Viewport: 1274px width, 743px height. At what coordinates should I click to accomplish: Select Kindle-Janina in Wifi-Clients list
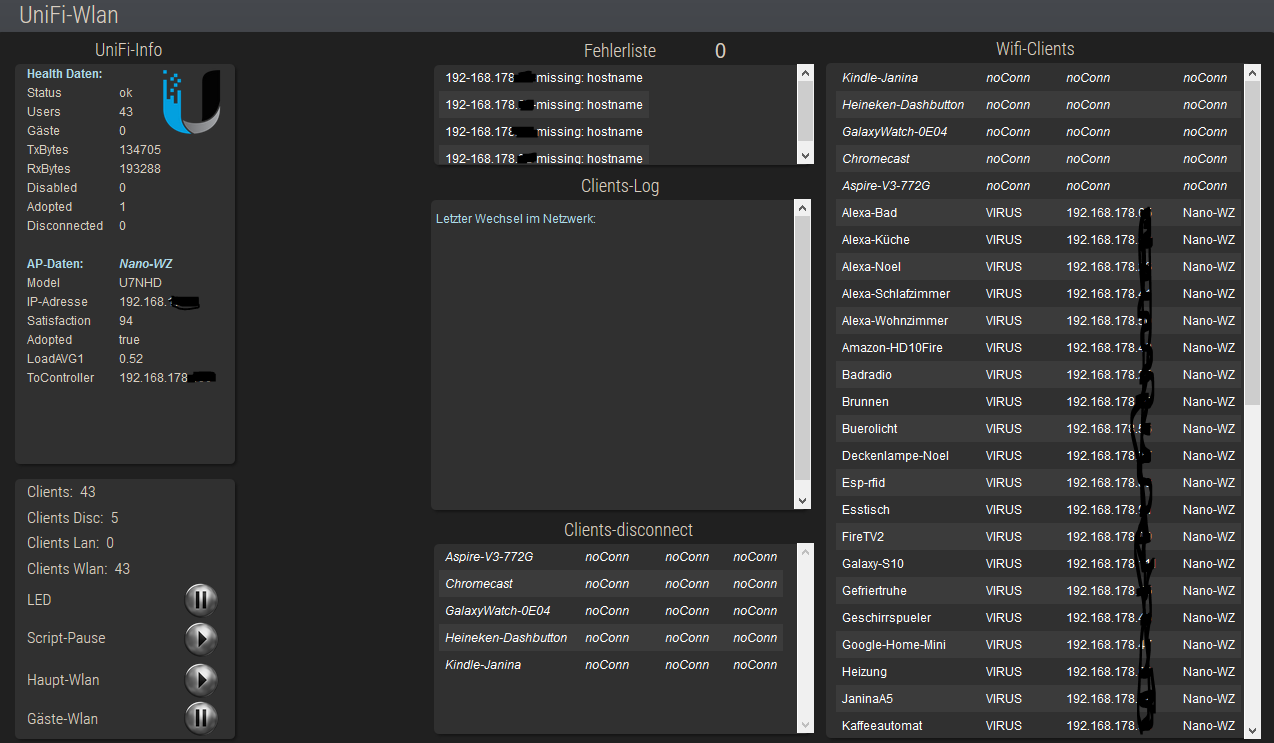(x=1040, y=78)
